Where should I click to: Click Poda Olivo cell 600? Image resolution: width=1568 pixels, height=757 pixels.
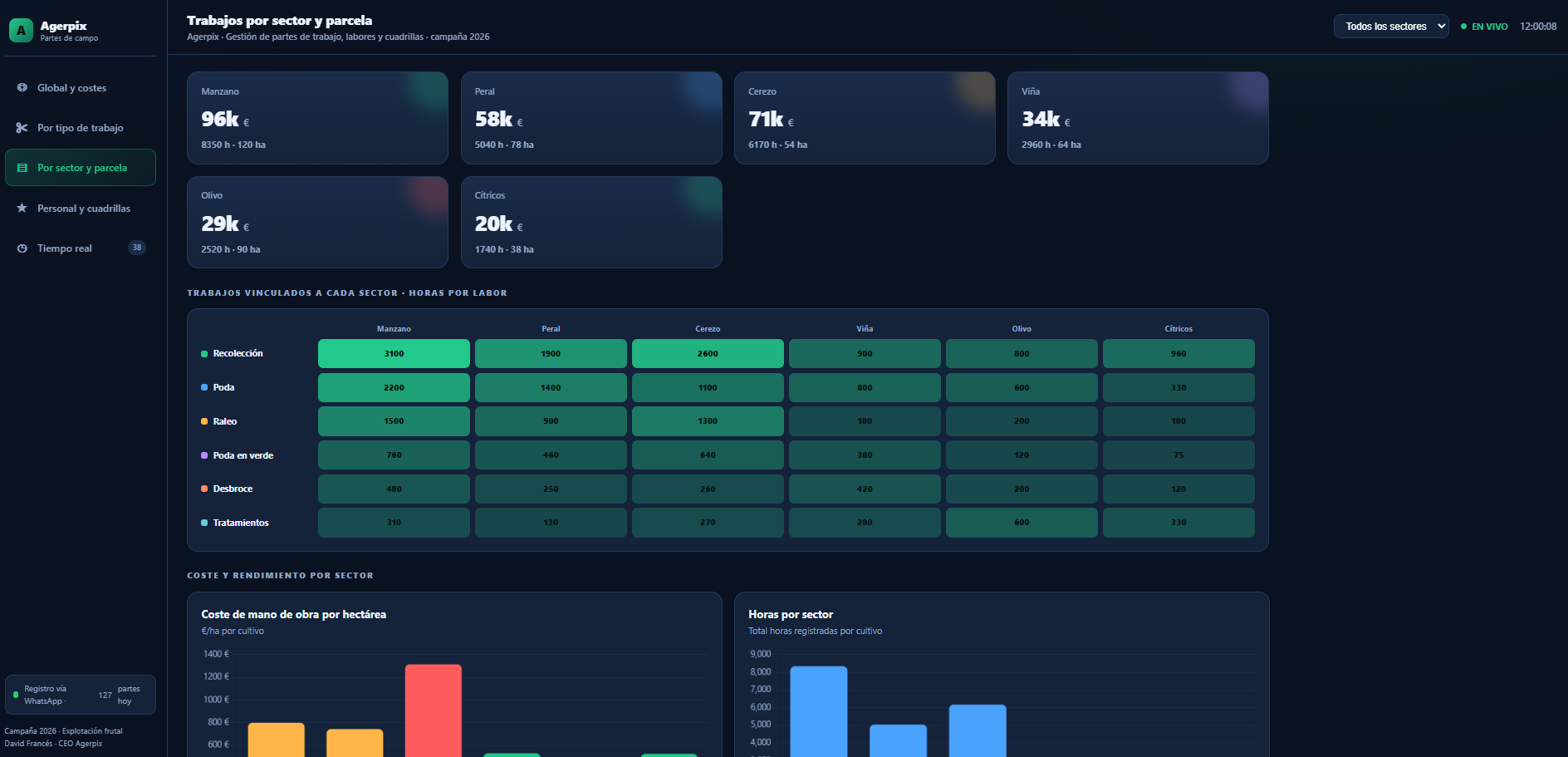(x=1022, y=387)
